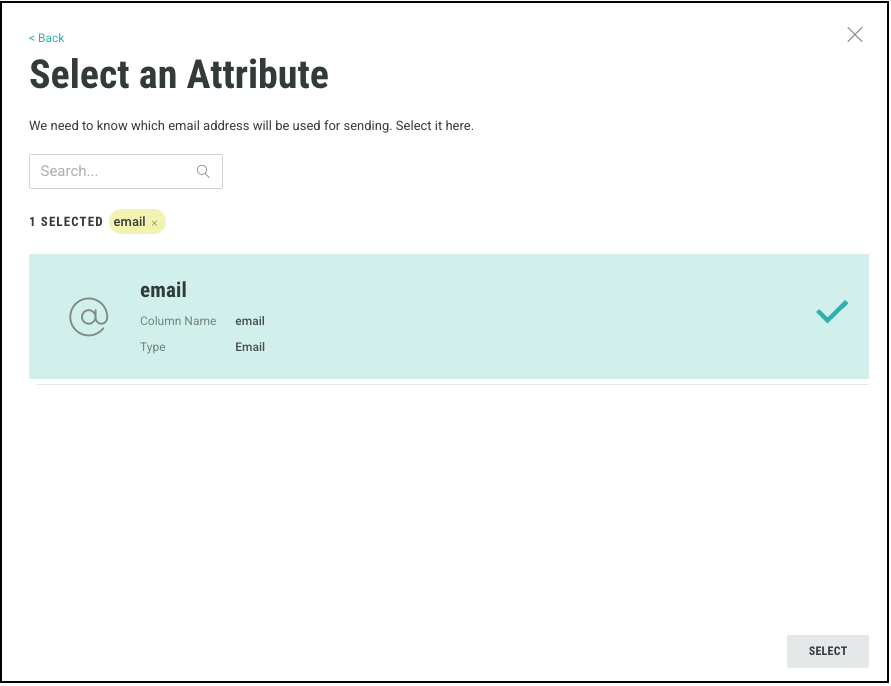
Task: Close the Select an Attribute dialog
Action: pos(854,35)
